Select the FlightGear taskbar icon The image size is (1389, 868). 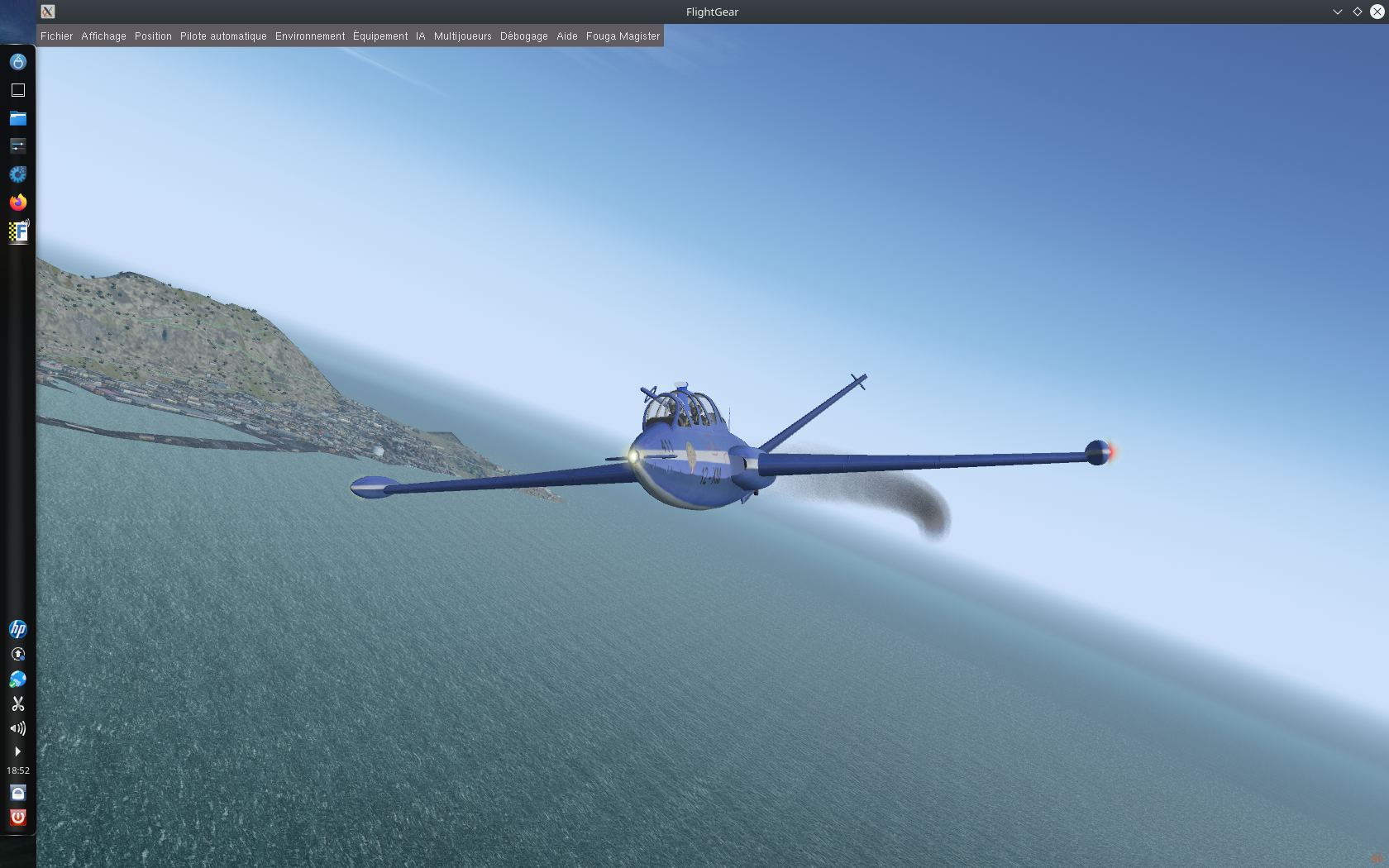click(x=18, y=231)
